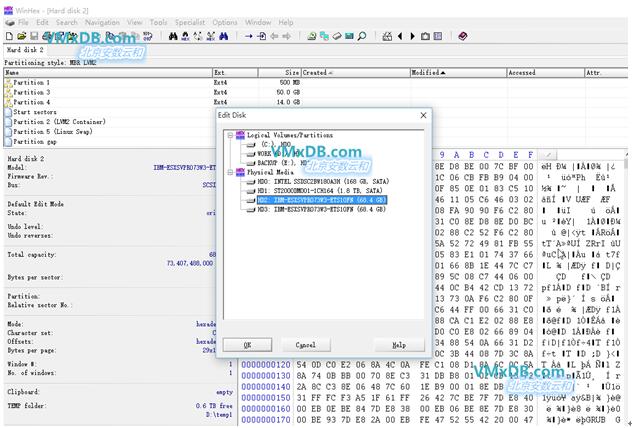Select the Start sectors entry
The image size is (632, 428).
35,112
